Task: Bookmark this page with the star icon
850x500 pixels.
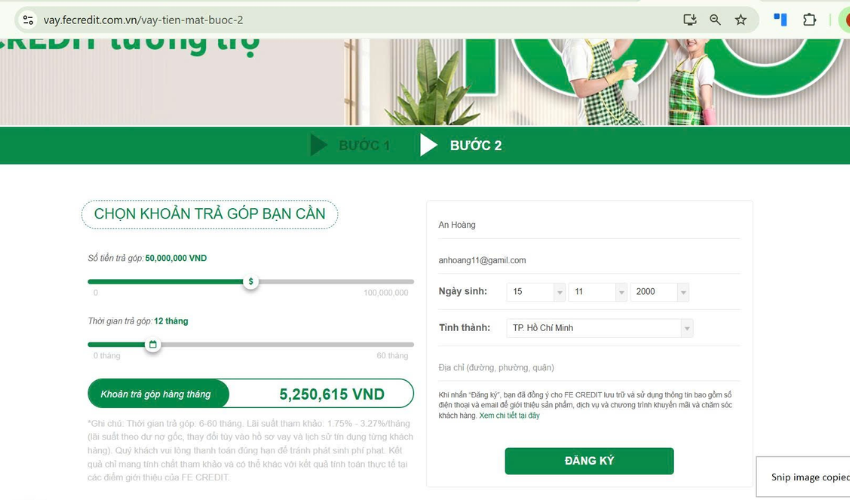Action: pyautogui.click(x=740, y=20)
